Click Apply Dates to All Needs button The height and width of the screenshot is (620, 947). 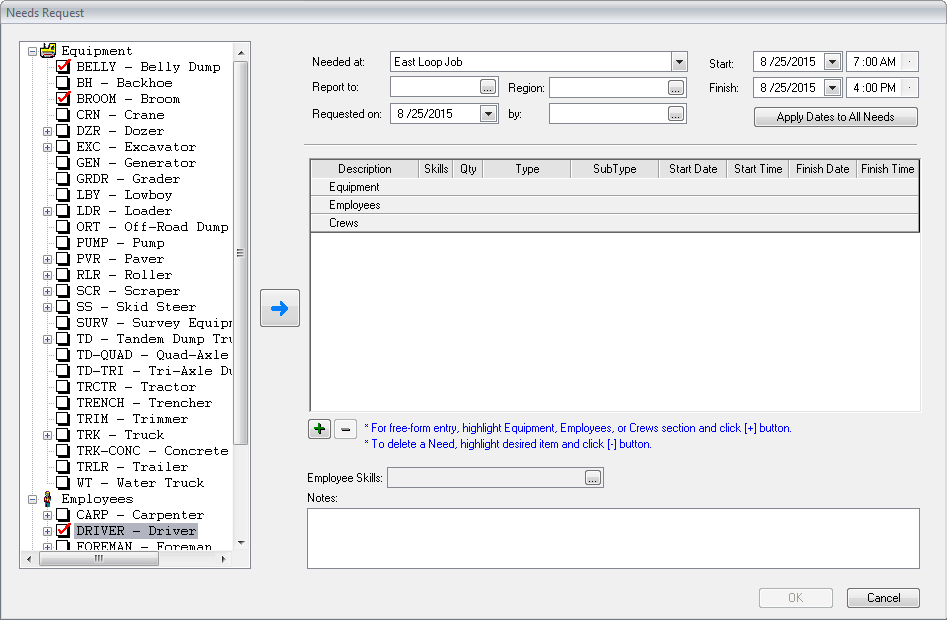pos(836,117)
